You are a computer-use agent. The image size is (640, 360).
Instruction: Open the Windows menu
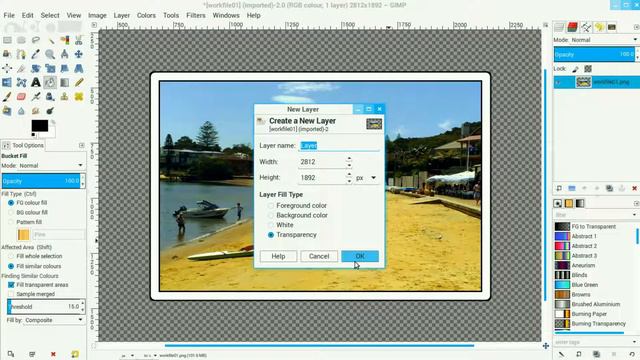pos(226,15)
